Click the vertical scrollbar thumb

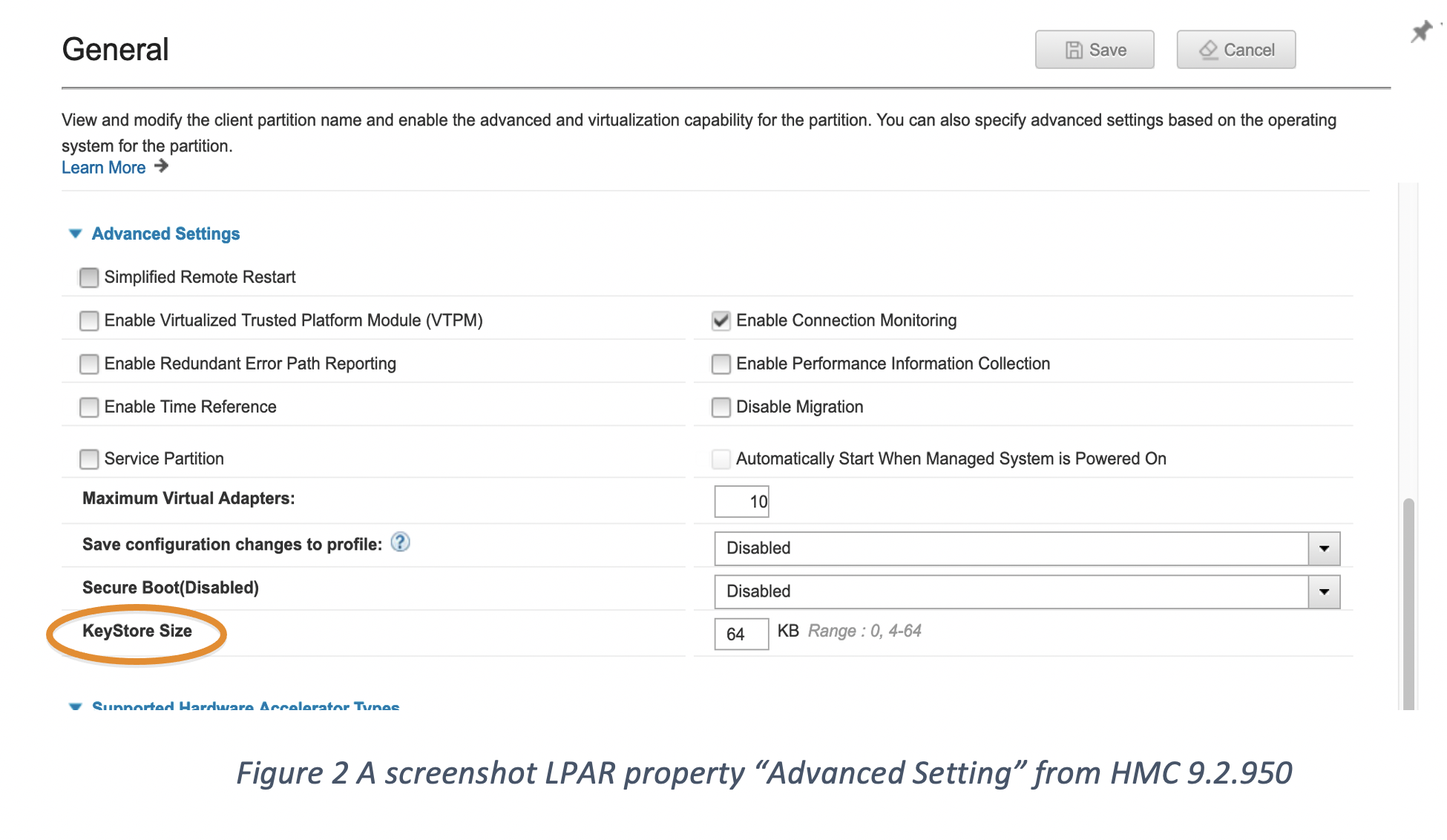1408,605
